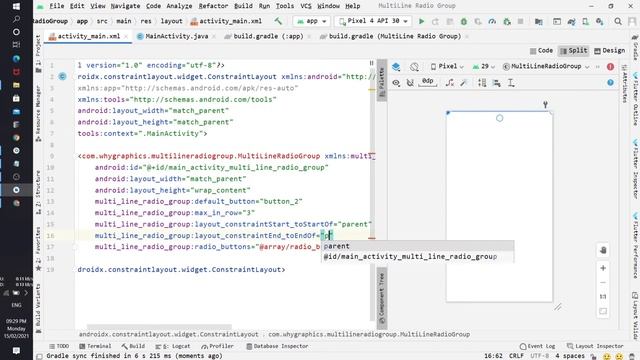Open SDK Manager icon in toolbar
Viewport: 640px width, 360px height.
(600, 21)
